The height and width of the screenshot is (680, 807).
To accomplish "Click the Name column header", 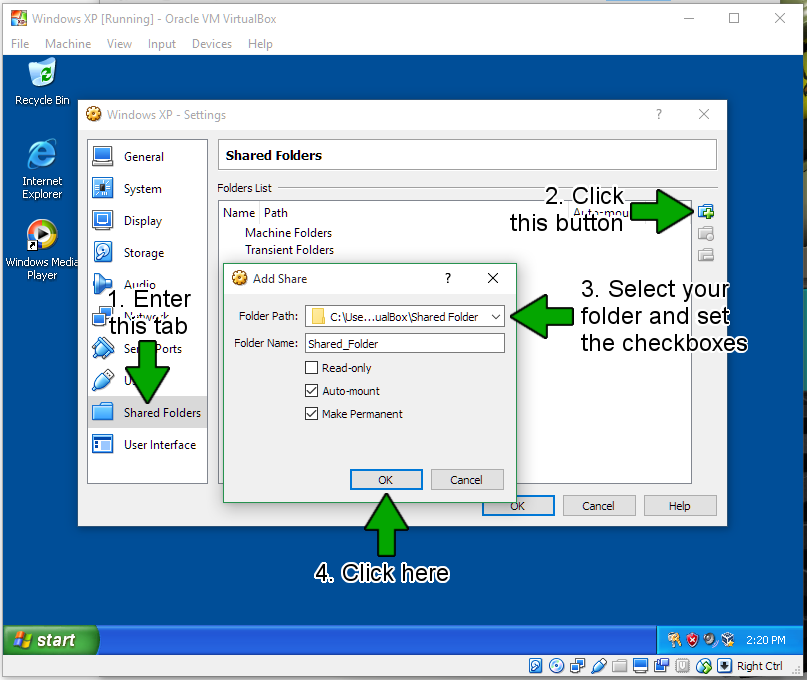I will 239,213.
